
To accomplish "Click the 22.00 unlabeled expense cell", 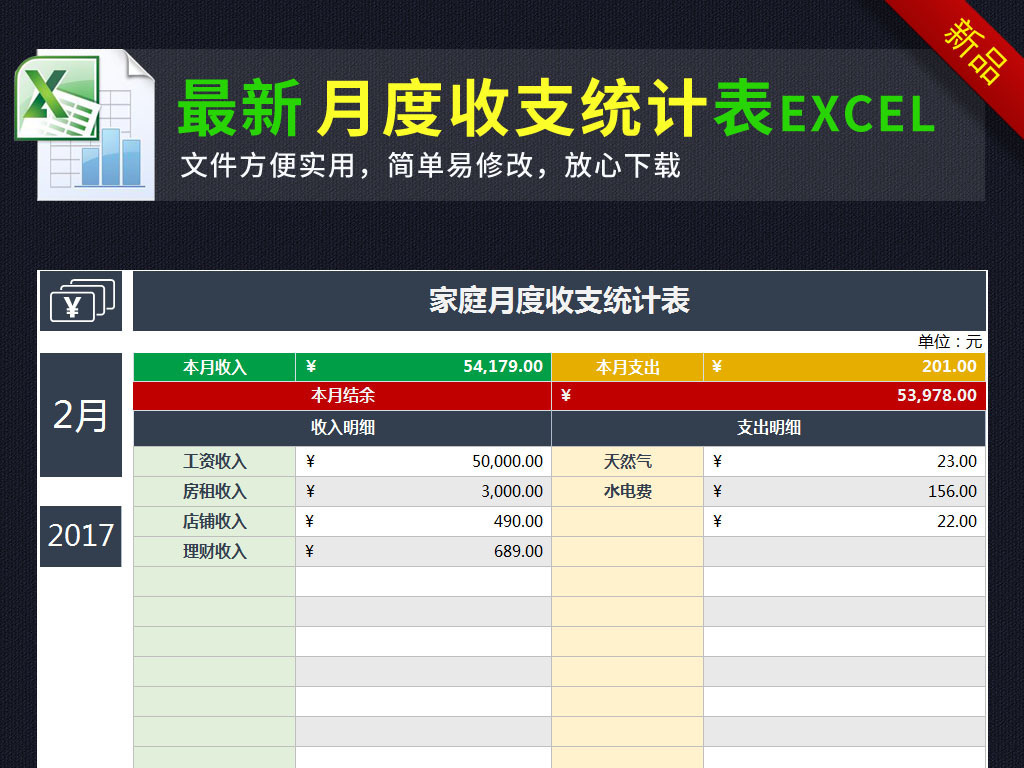I will pyautogui.click(x=844, y=522).
